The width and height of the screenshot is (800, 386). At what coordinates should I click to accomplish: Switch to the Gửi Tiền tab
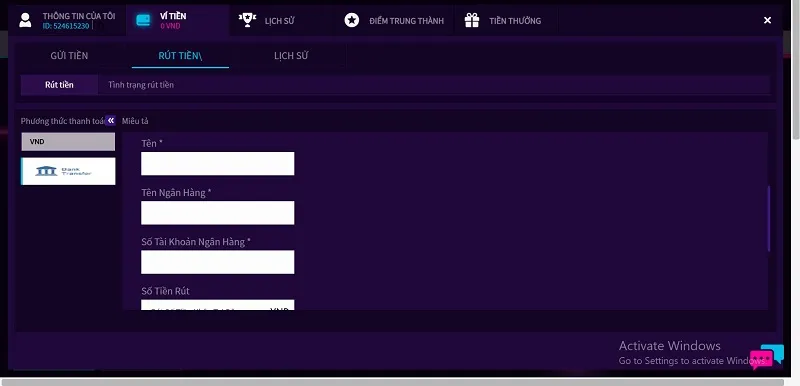pyautogui.click(x=69, y=56)
